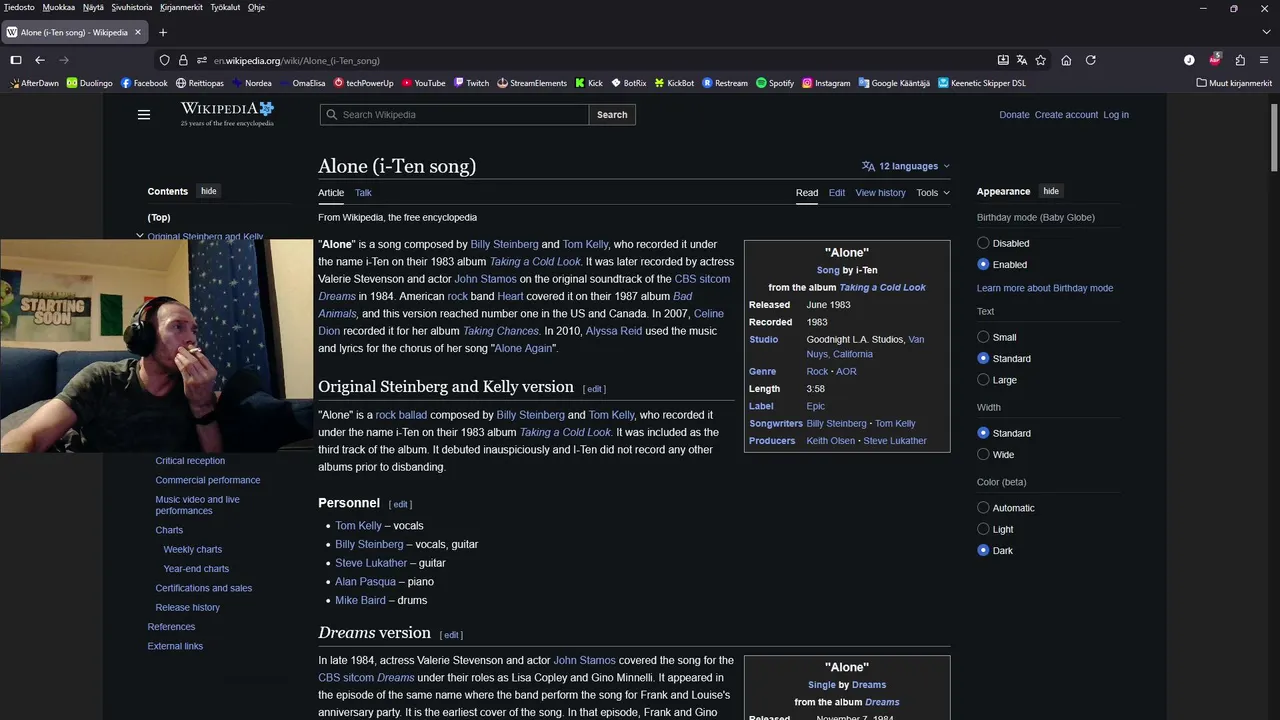This screenshot has width=1280, height=720.
Task: Open the Spotify bookmark
Action: point(775,83)
